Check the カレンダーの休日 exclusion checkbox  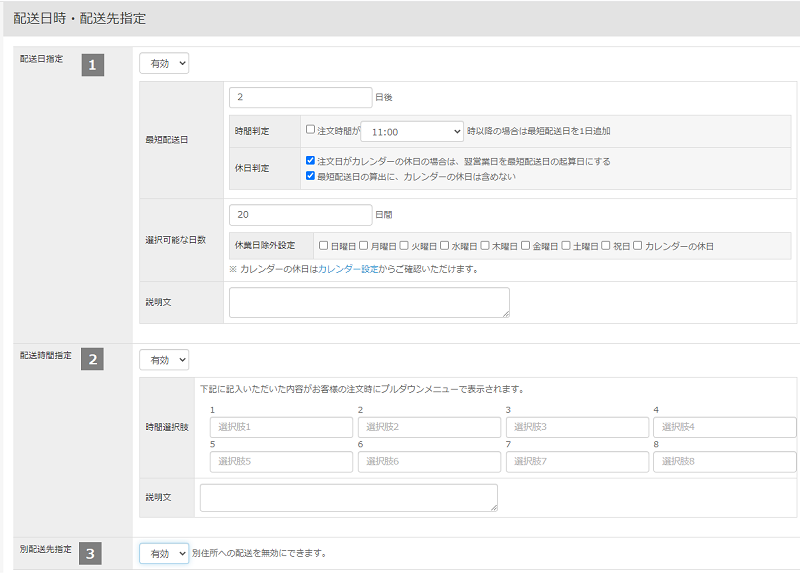tap(638, 246)
